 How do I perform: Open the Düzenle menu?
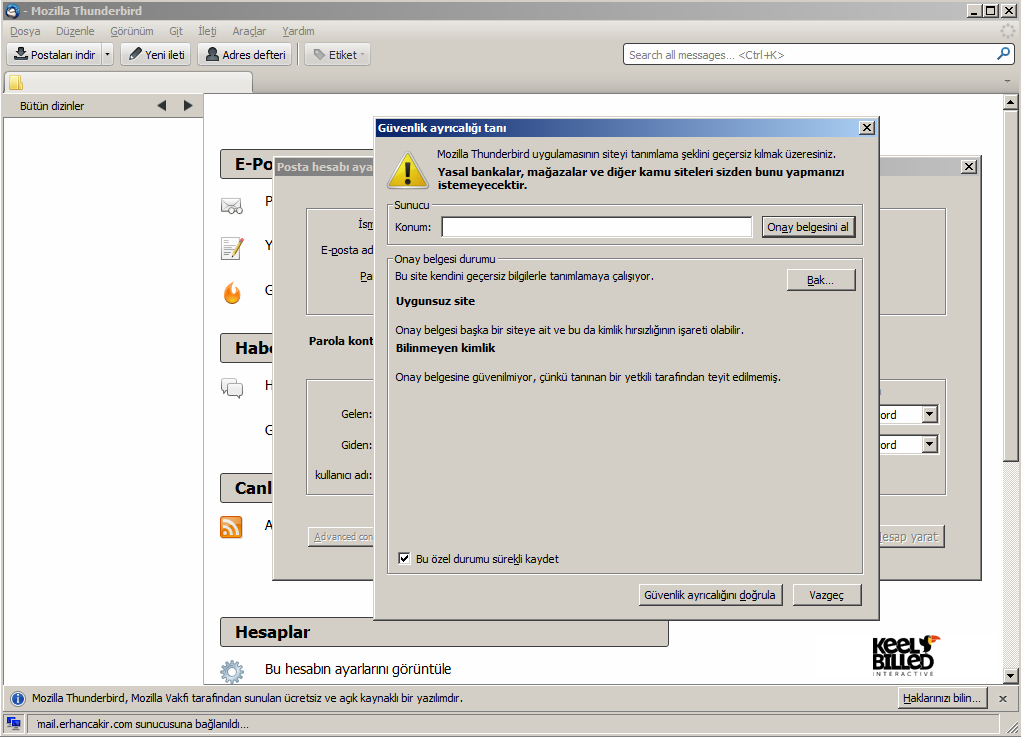click(75, 31)
